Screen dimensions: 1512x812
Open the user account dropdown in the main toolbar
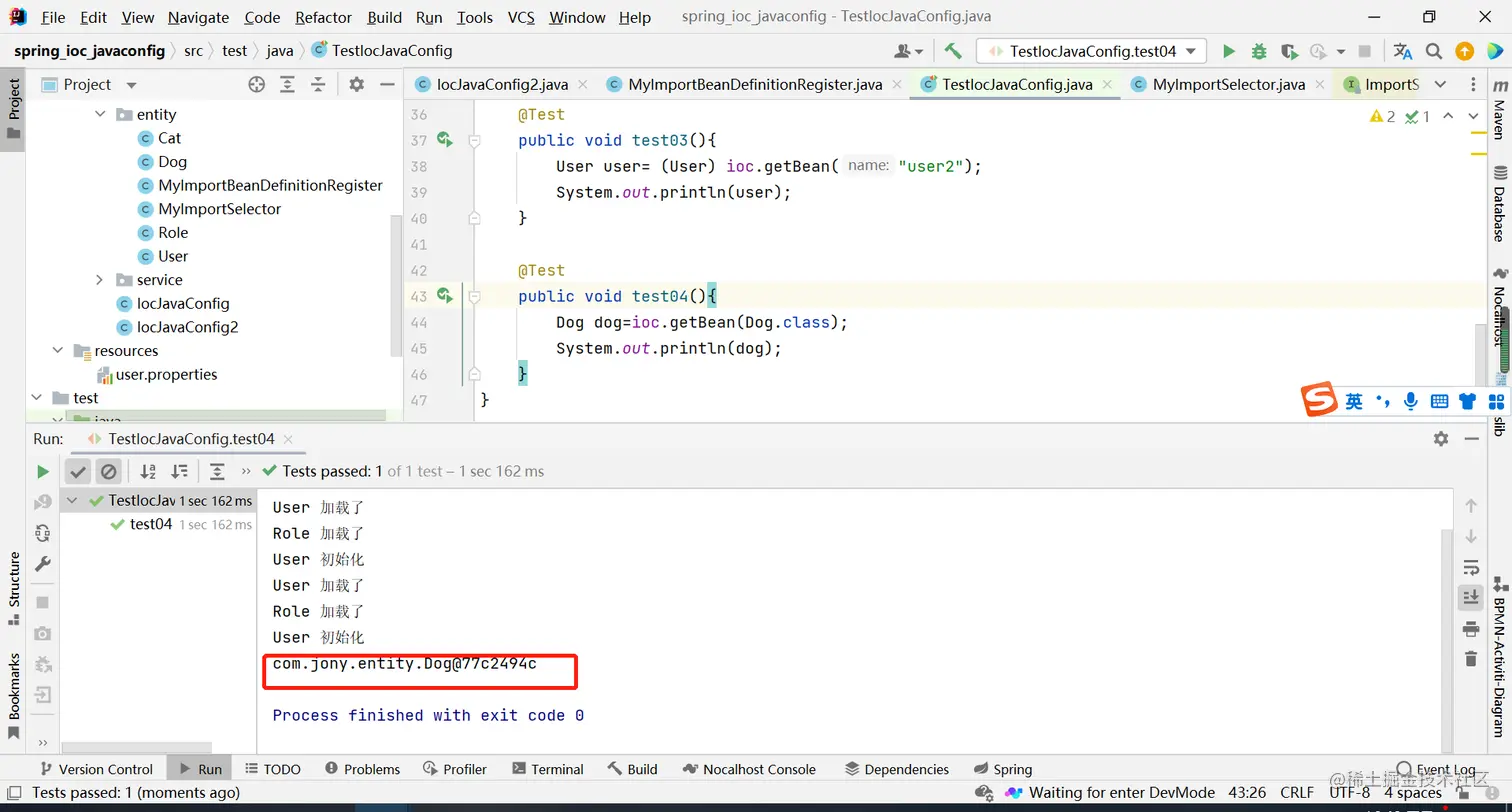[x=908, y=51]
